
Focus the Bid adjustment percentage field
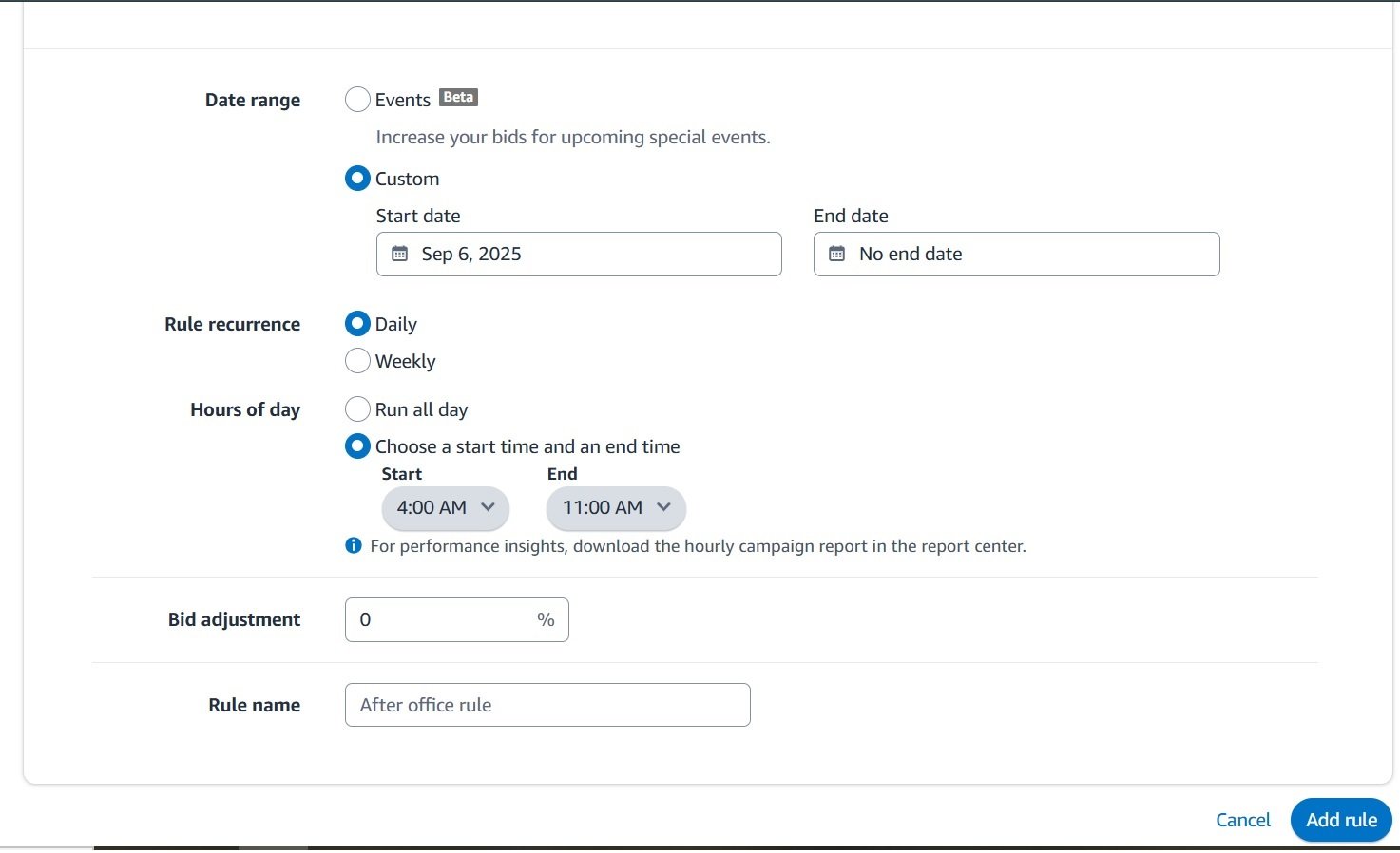point(456,619)
